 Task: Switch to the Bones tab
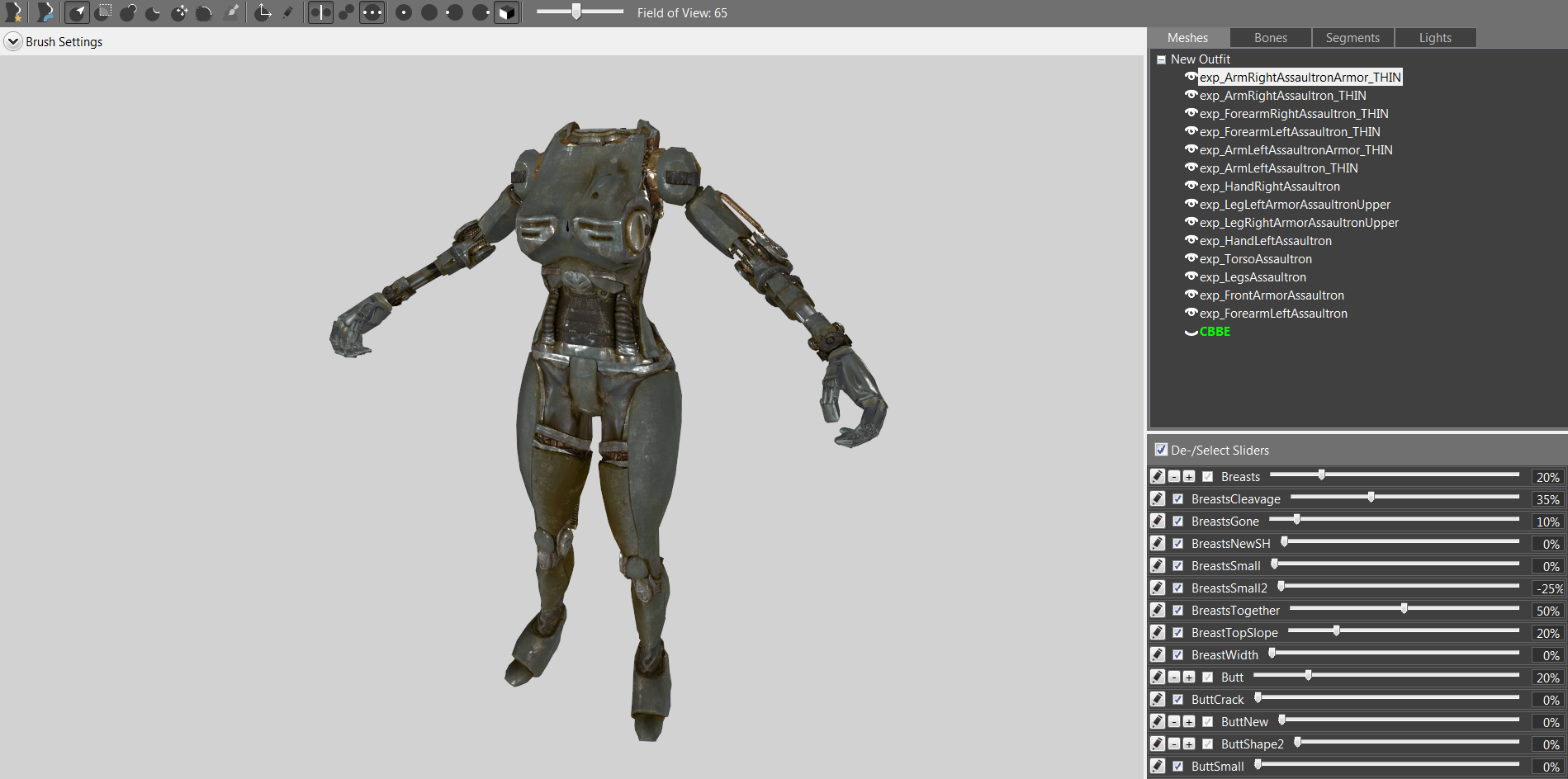[x=1271, y=38]
